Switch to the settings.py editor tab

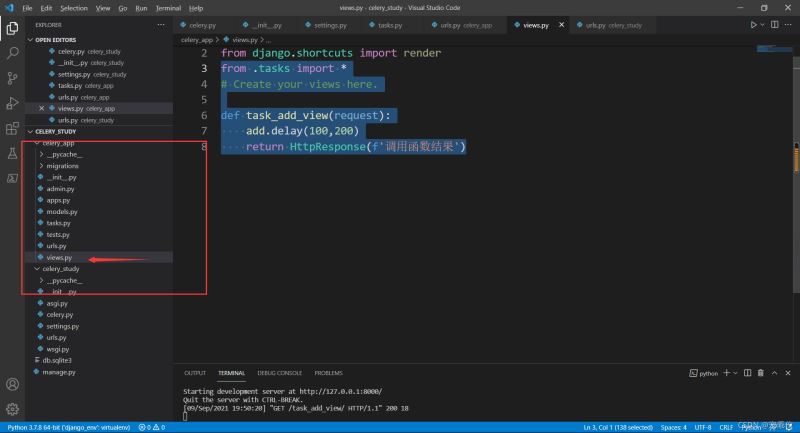332,23
